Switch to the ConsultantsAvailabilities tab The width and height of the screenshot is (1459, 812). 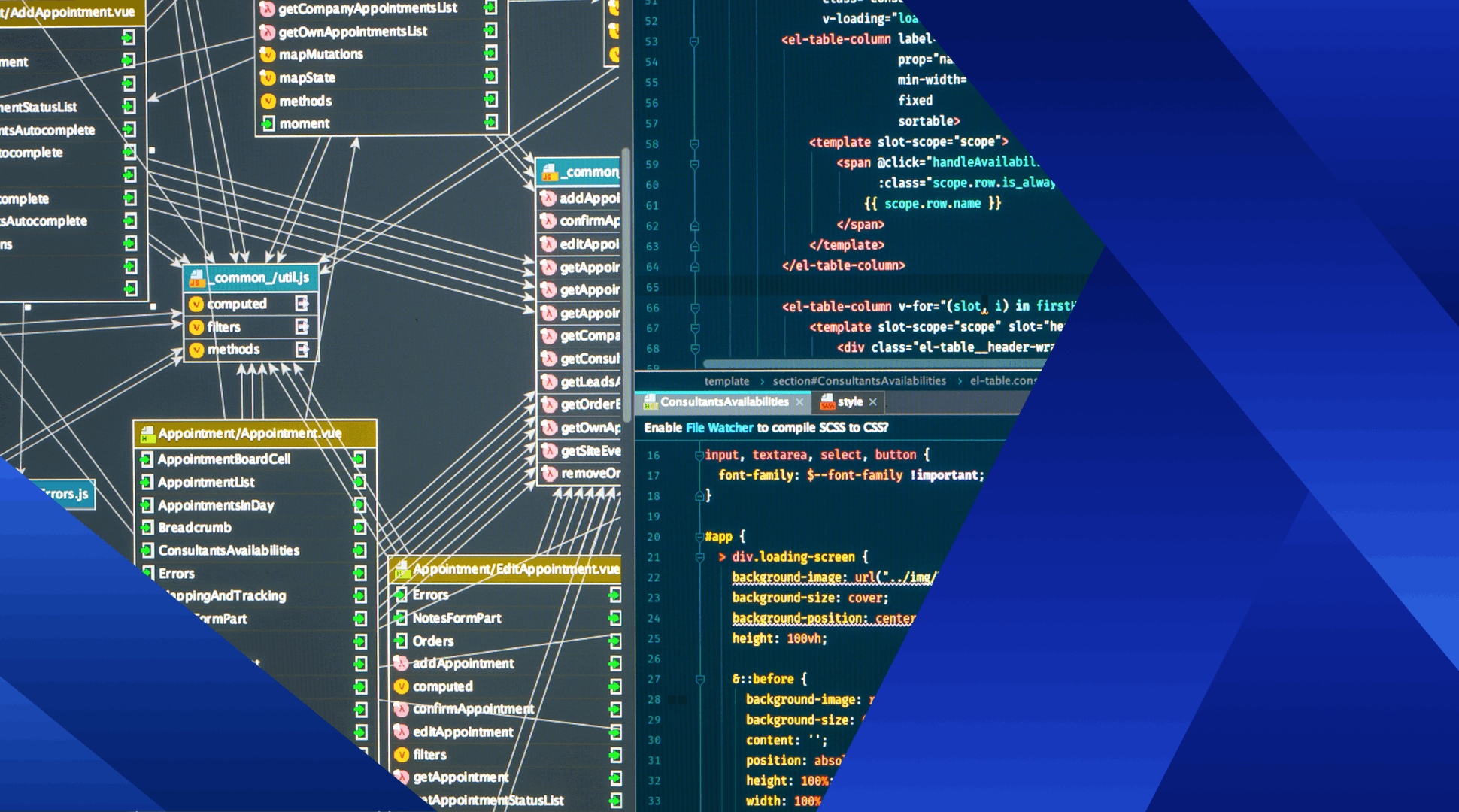724,402
